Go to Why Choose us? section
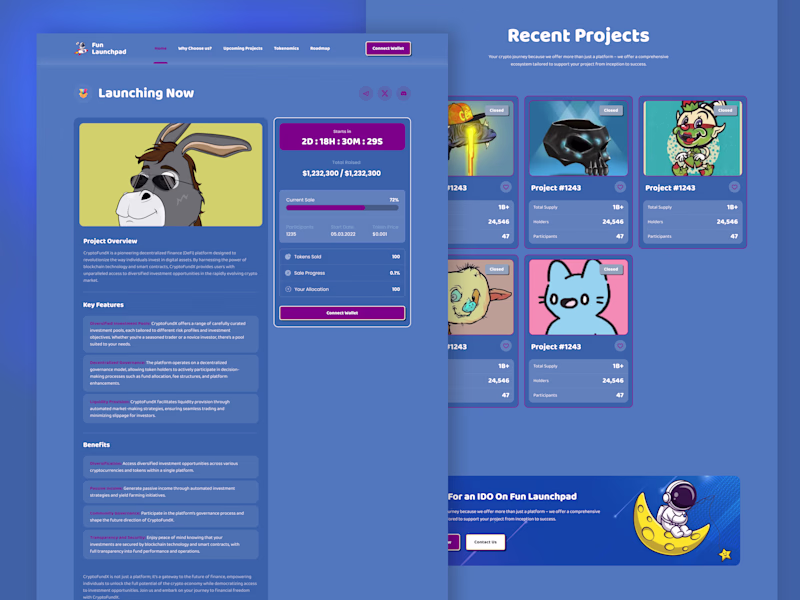800x600 pixels. click(194, 48)
